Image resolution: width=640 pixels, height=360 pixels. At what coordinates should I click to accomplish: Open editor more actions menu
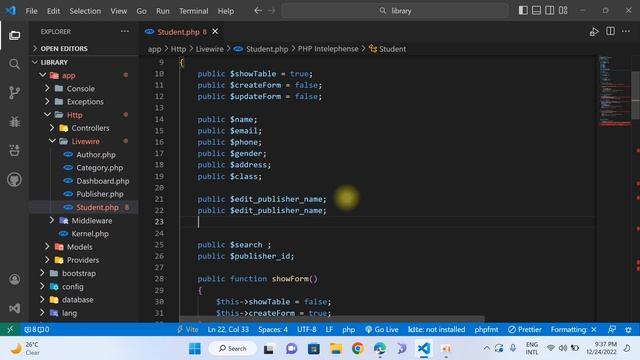click(x=626, y=31)
